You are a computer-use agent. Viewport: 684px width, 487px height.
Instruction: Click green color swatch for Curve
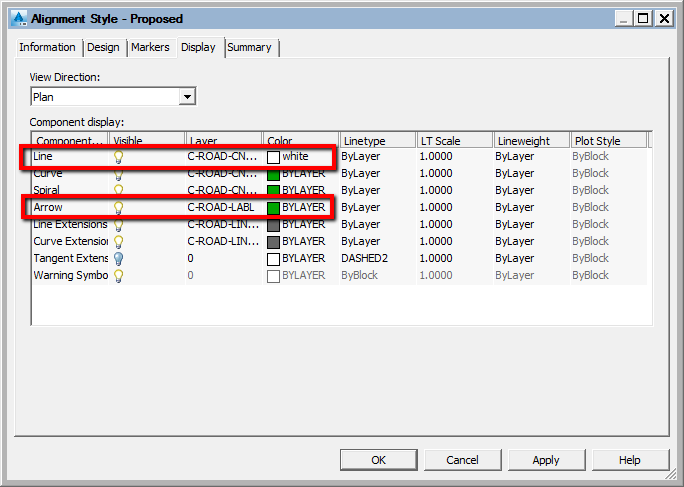[x=273, y=175]
